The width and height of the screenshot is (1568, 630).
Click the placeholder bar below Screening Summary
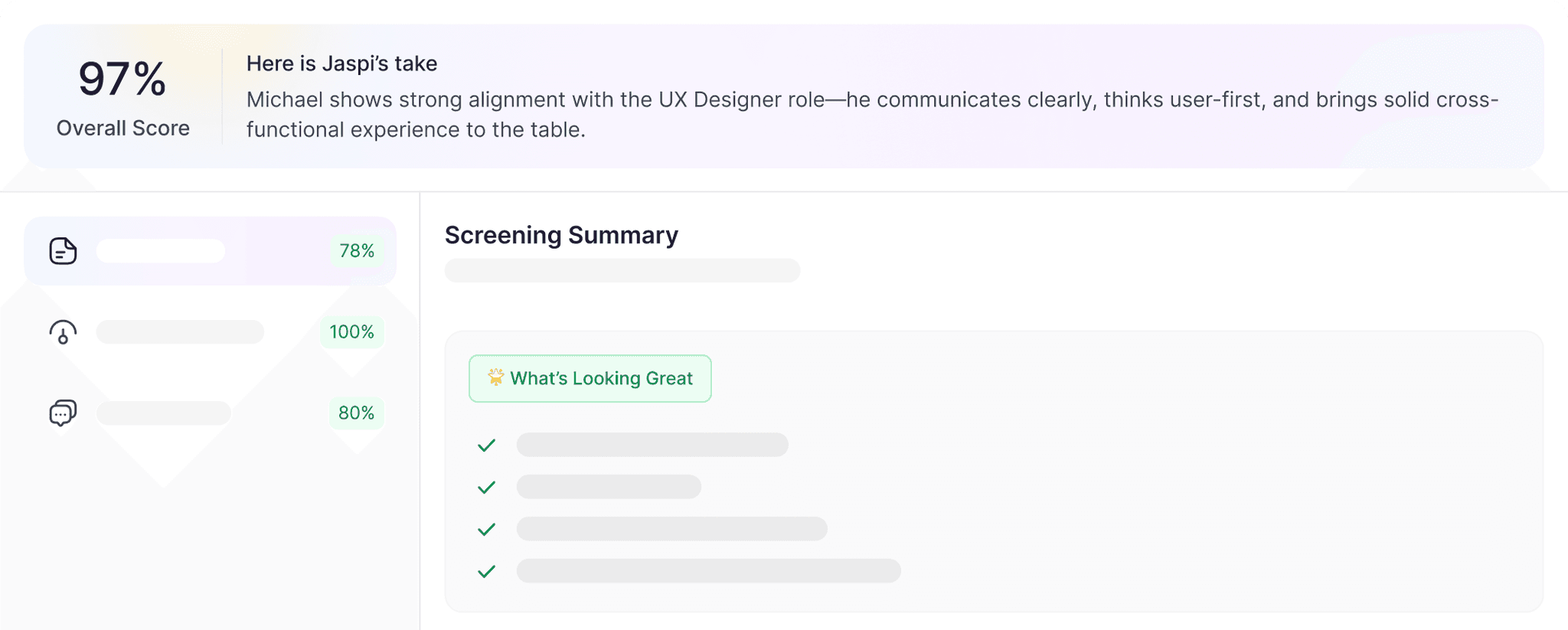coord(622,271)
